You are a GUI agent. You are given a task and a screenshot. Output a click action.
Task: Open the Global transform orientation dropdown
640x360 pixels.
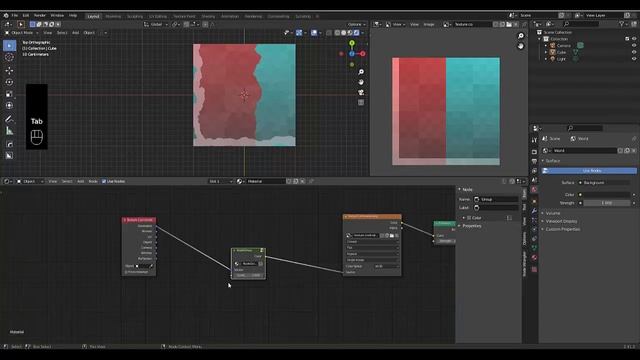click(156, 24)
